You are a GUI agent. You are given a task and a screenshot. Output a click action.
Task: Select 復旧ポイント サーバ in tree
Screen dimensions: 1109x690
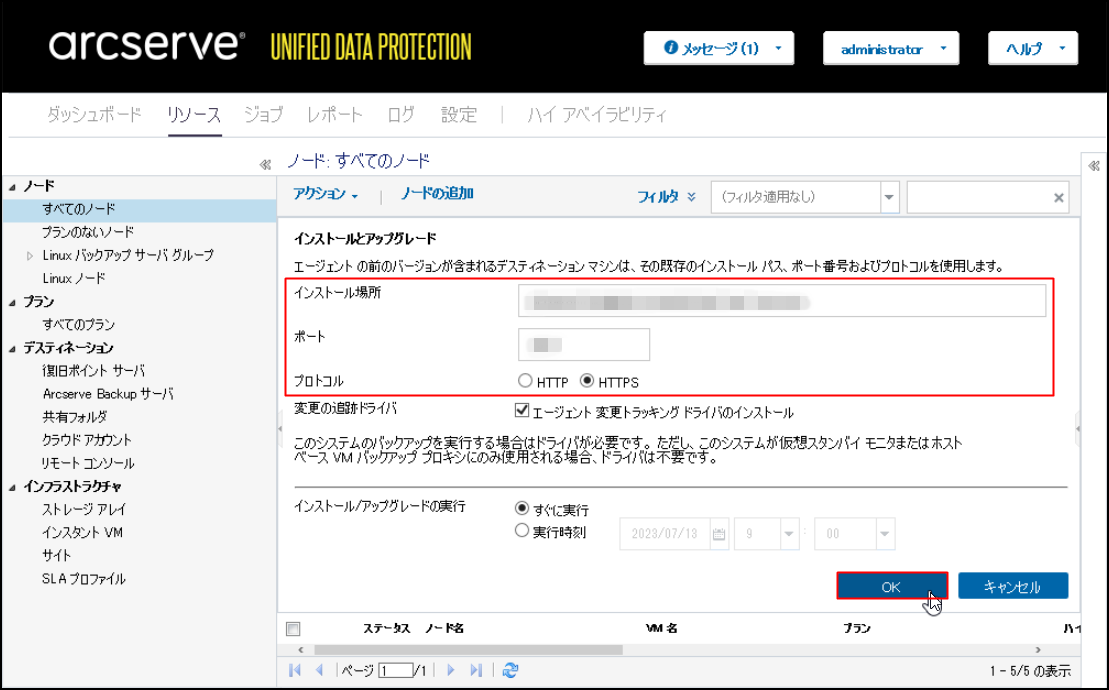point(93,370)
